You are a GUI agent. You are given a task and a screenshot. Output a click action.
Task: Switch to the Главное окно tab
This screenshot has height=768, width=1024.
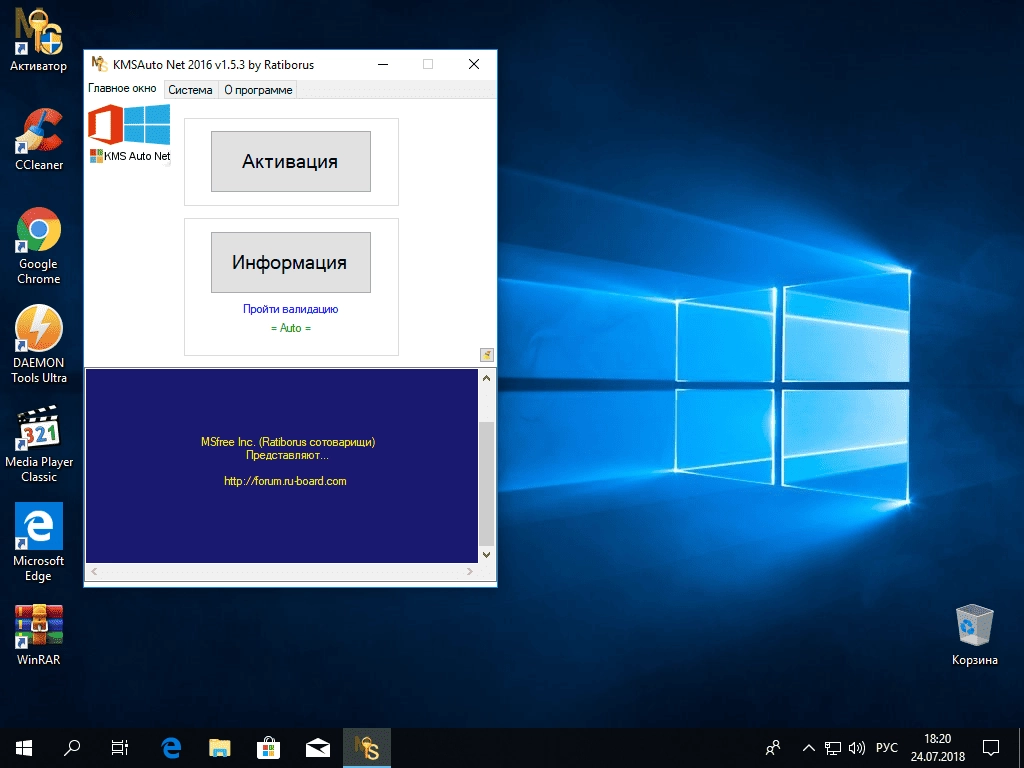(x=122, y=88)
